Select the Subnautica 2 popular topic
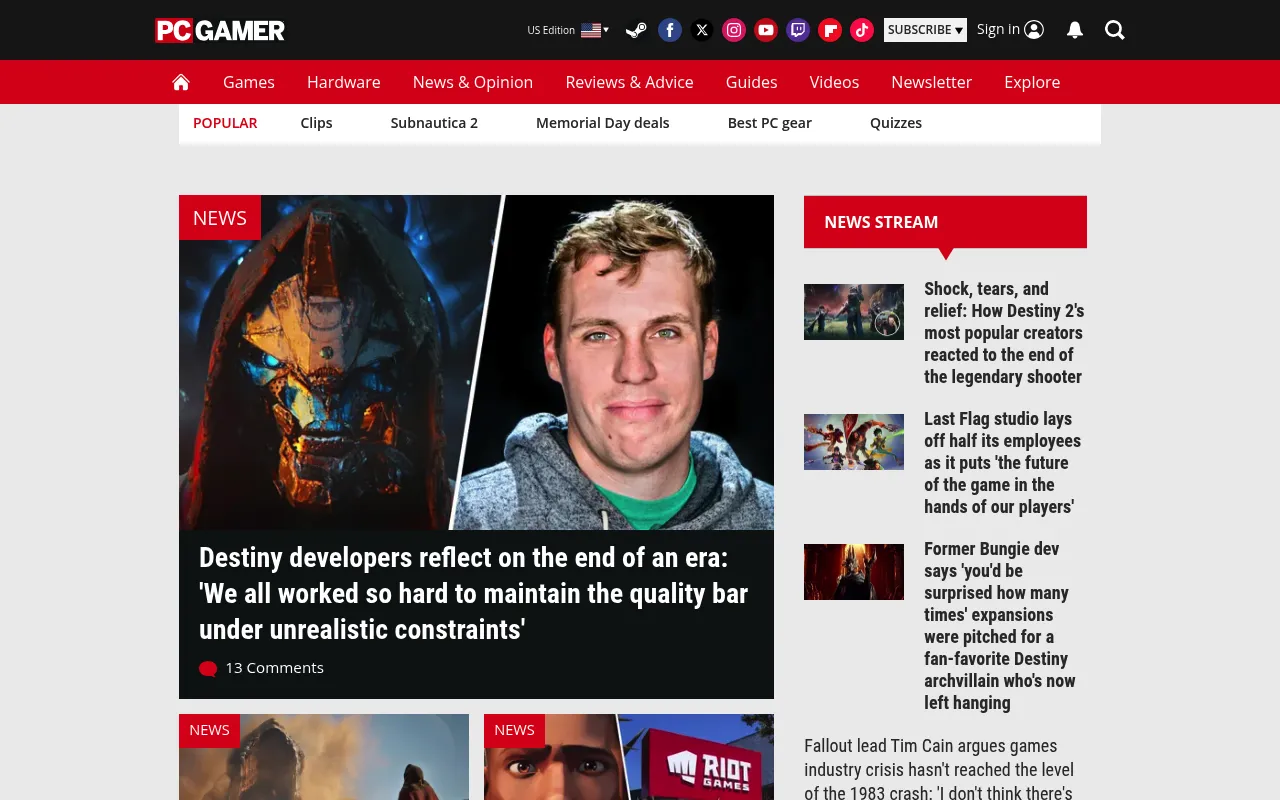The width and height of the screenshot is (1280, 800). pyautogui.click(x=434, y=123)
